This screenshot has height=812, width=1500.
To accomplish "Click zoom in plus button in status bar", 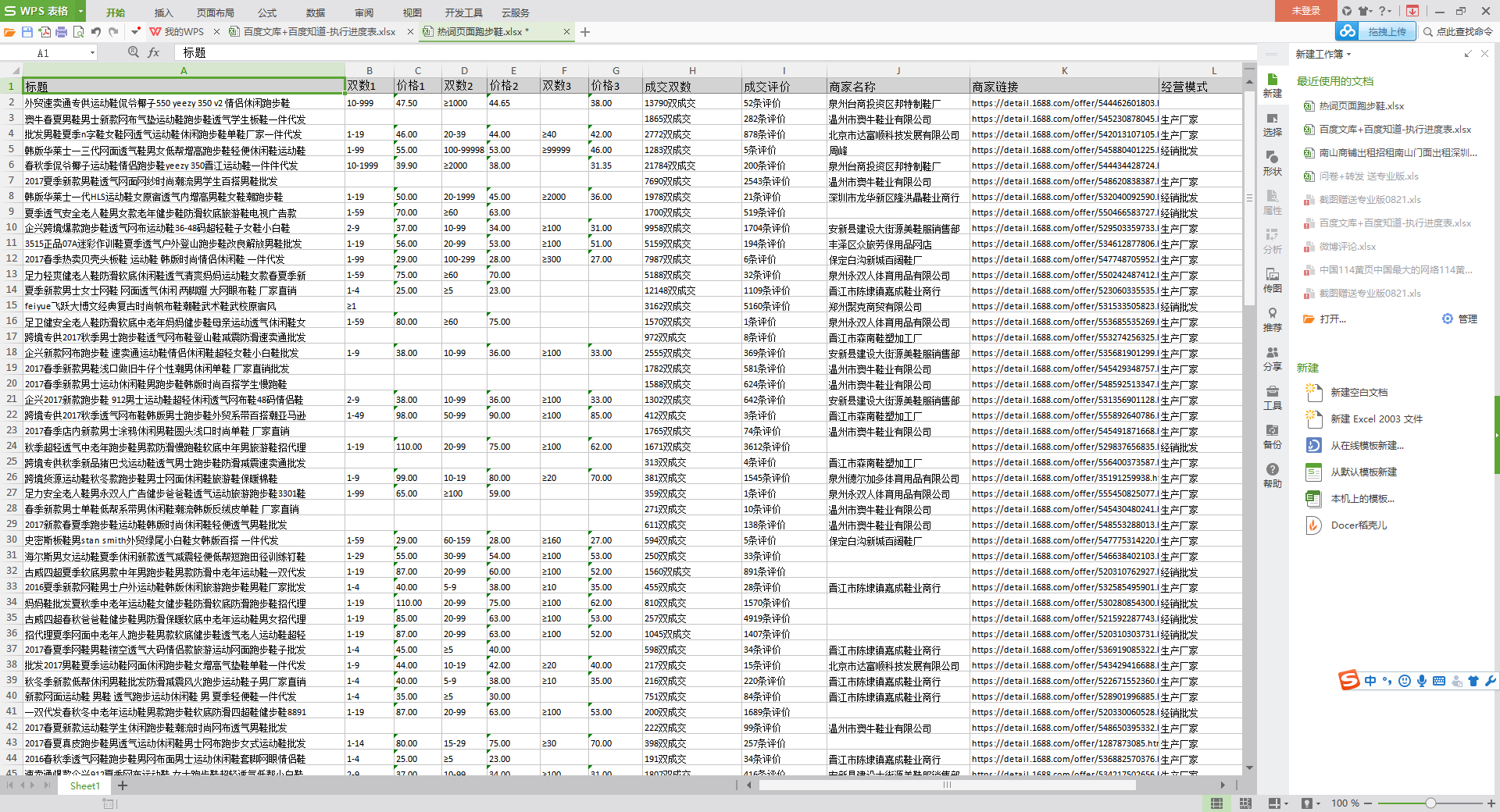I will (x=1491, y=803).
